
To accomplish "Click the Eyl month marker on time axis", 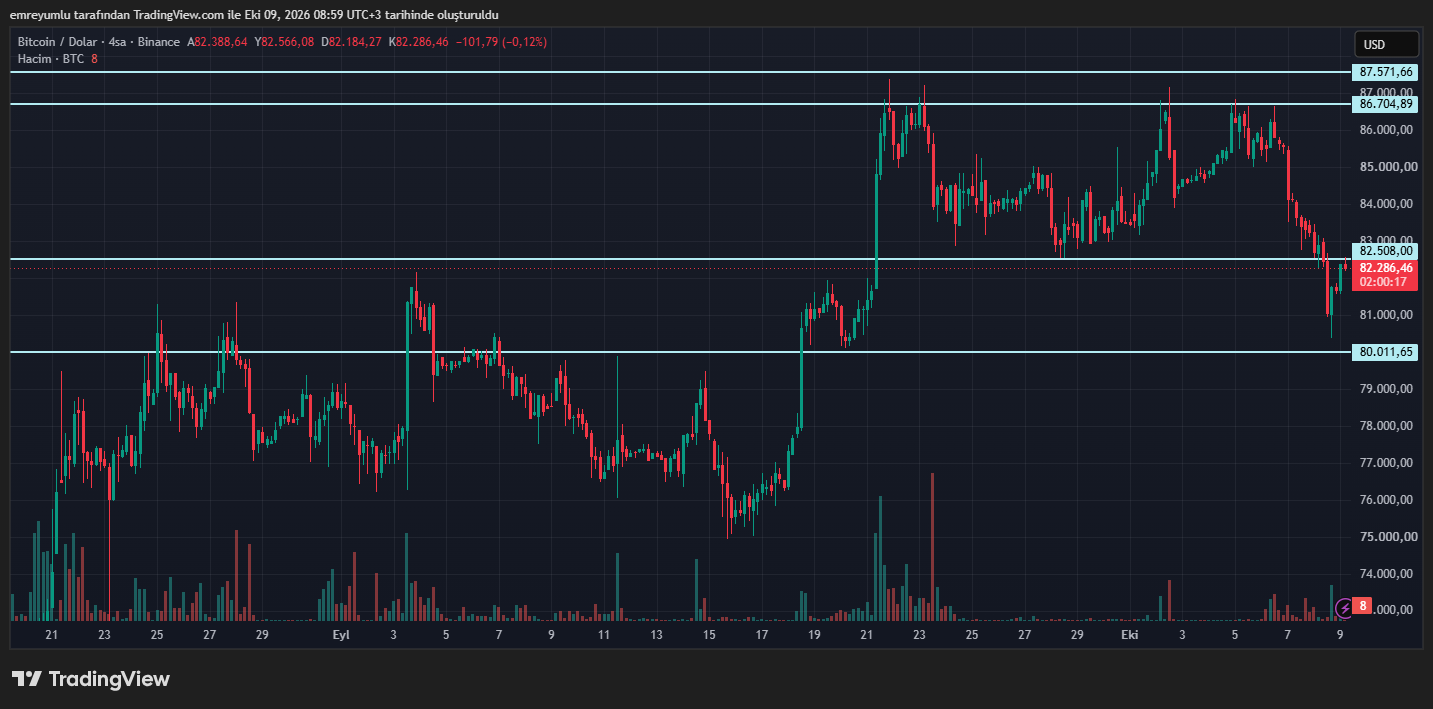I will tap(341, 635).
